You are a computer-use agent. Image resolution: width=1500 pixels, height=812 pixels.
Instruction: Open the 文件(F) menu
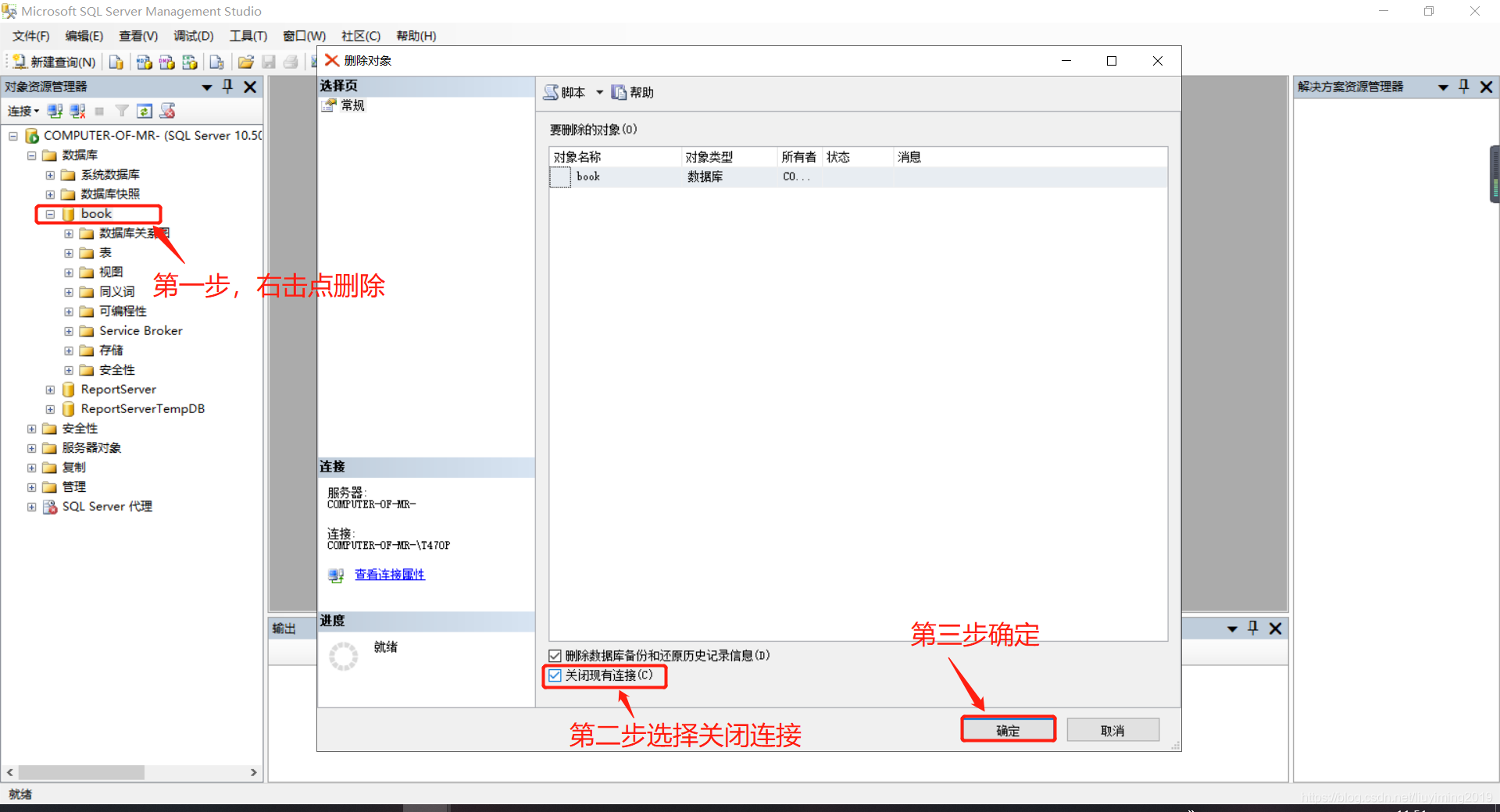point(30,36)
